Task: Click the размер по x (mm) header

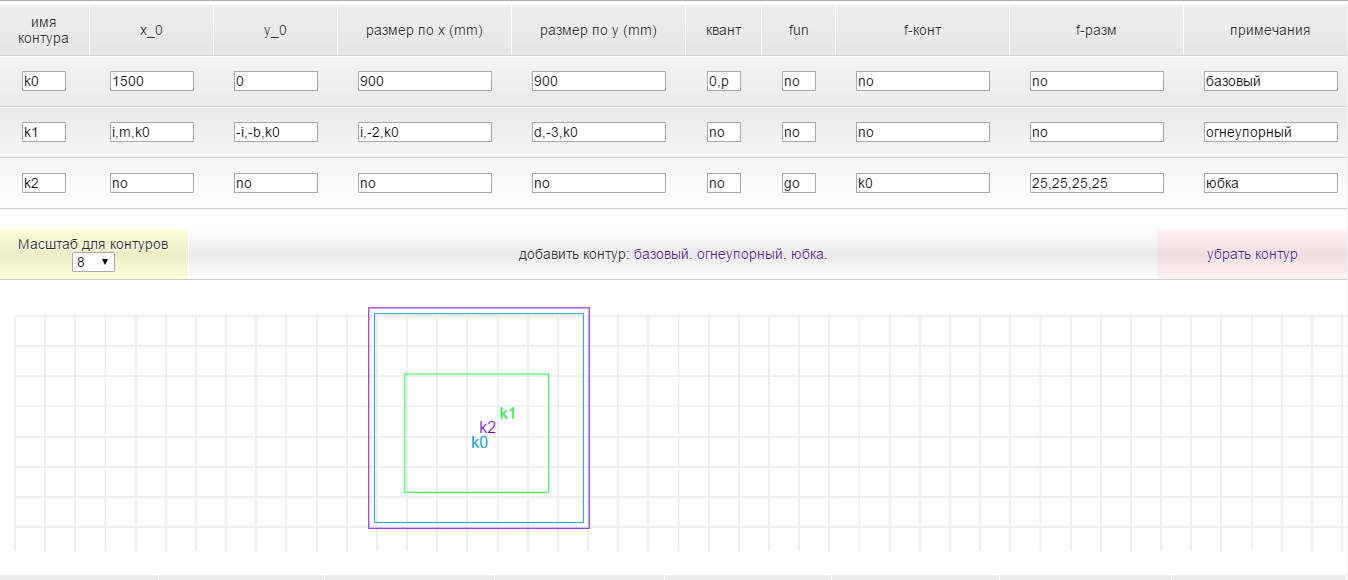Action: pos(425,30)
